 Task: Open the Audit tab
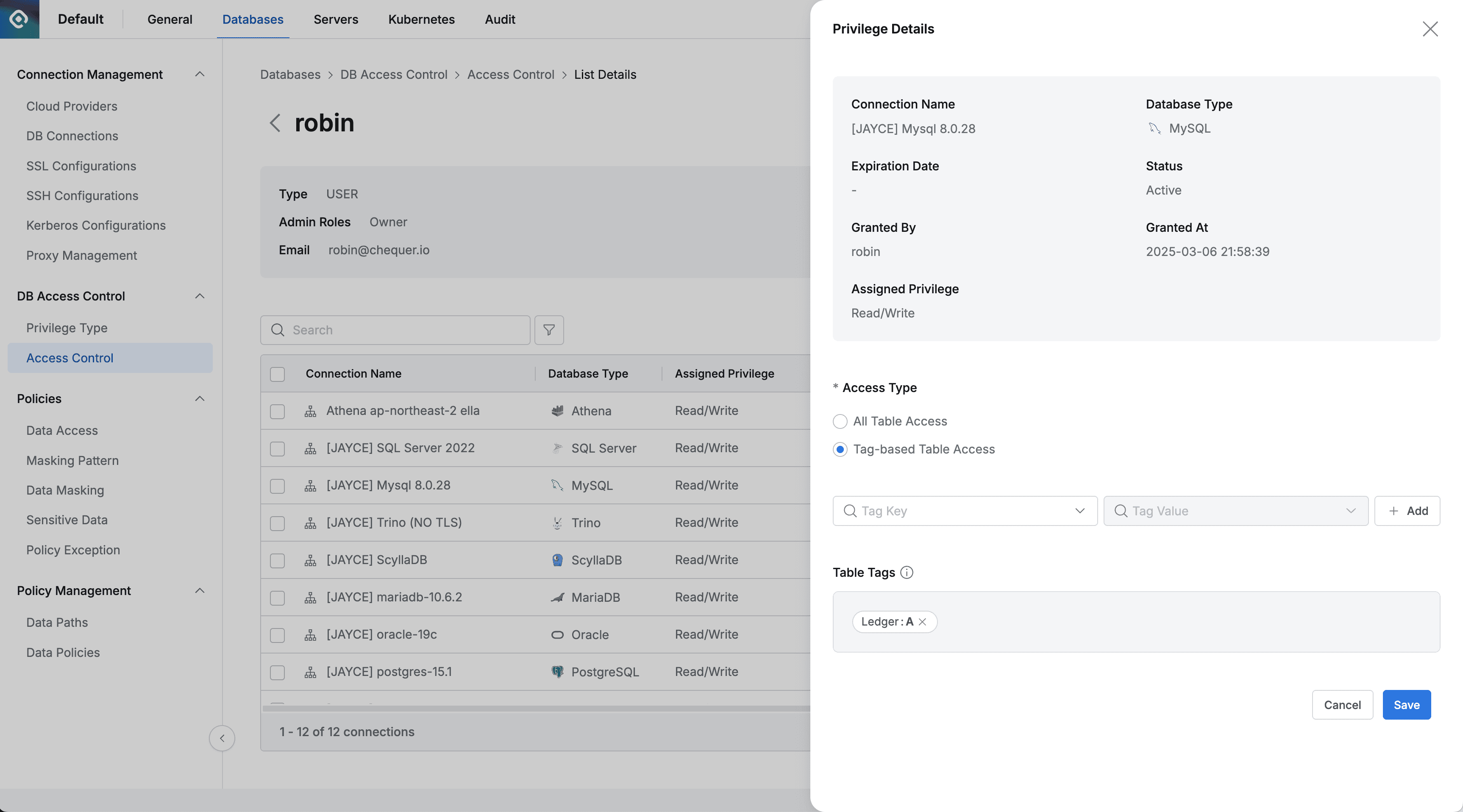coord(499,19)
